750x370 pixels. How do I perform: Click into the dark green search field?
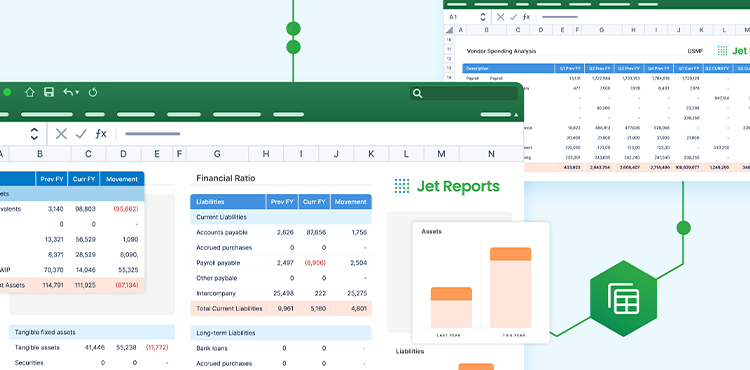click(x=463, y=94)
